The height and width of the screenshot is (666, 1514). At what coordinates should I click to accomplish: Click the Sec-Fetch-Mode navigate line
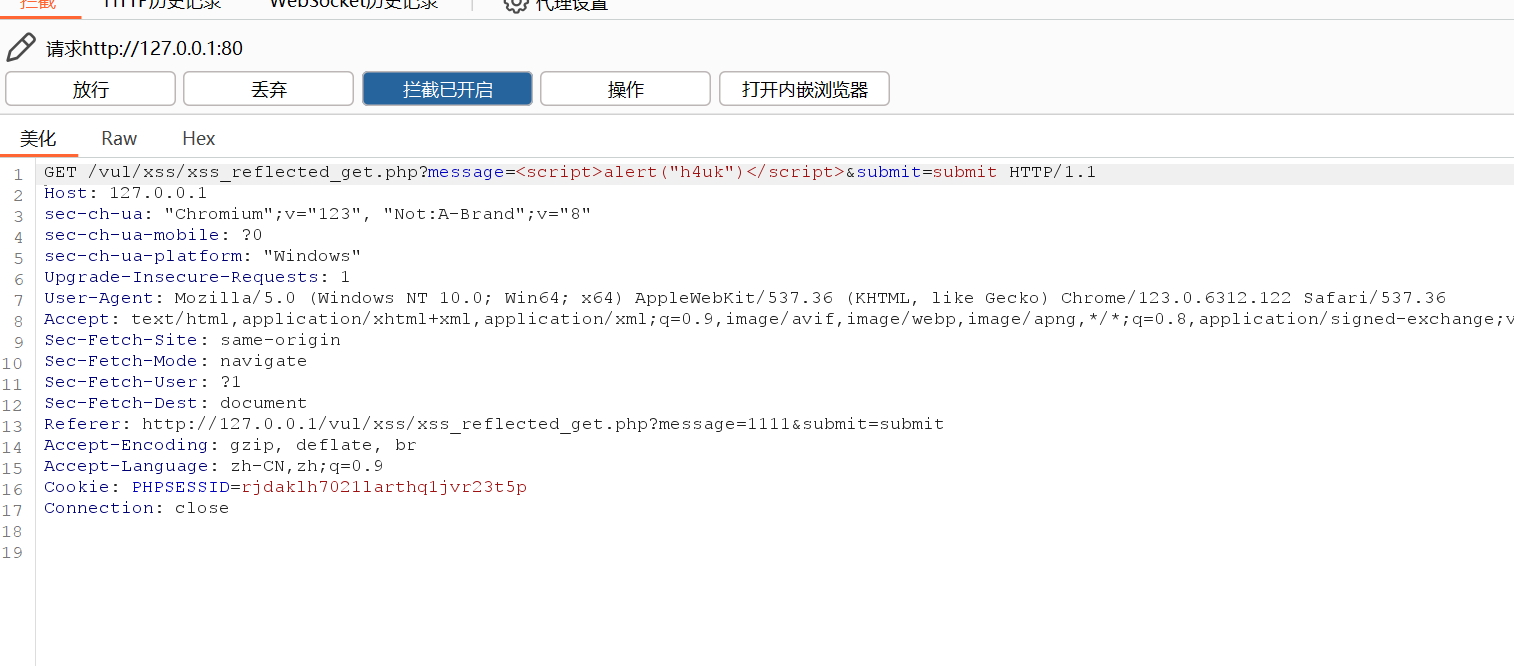click(x=175, y=361)
